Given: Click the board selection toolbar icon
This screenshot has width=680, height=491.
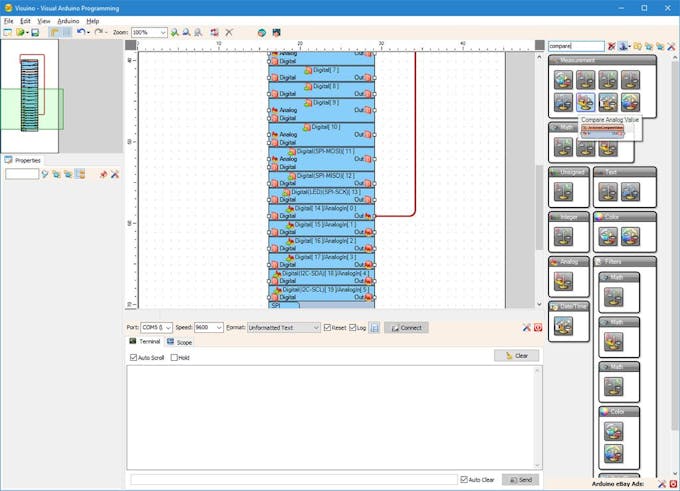Looking at the screenshot, I should (x=276, y=33).
